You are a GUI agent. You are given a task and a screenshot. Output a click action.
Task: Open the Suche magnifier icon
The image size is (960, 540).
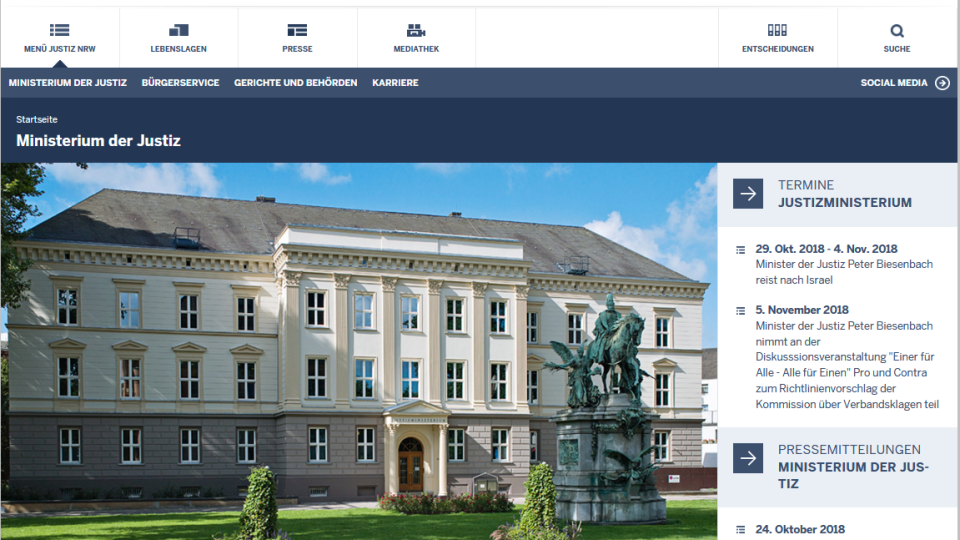tap(897, 31)
